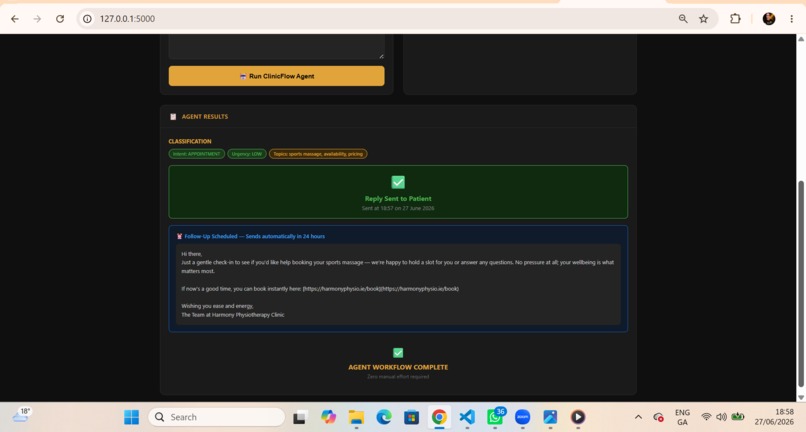Open clock showing 18:58 27/06/2026

click(774, 417)
